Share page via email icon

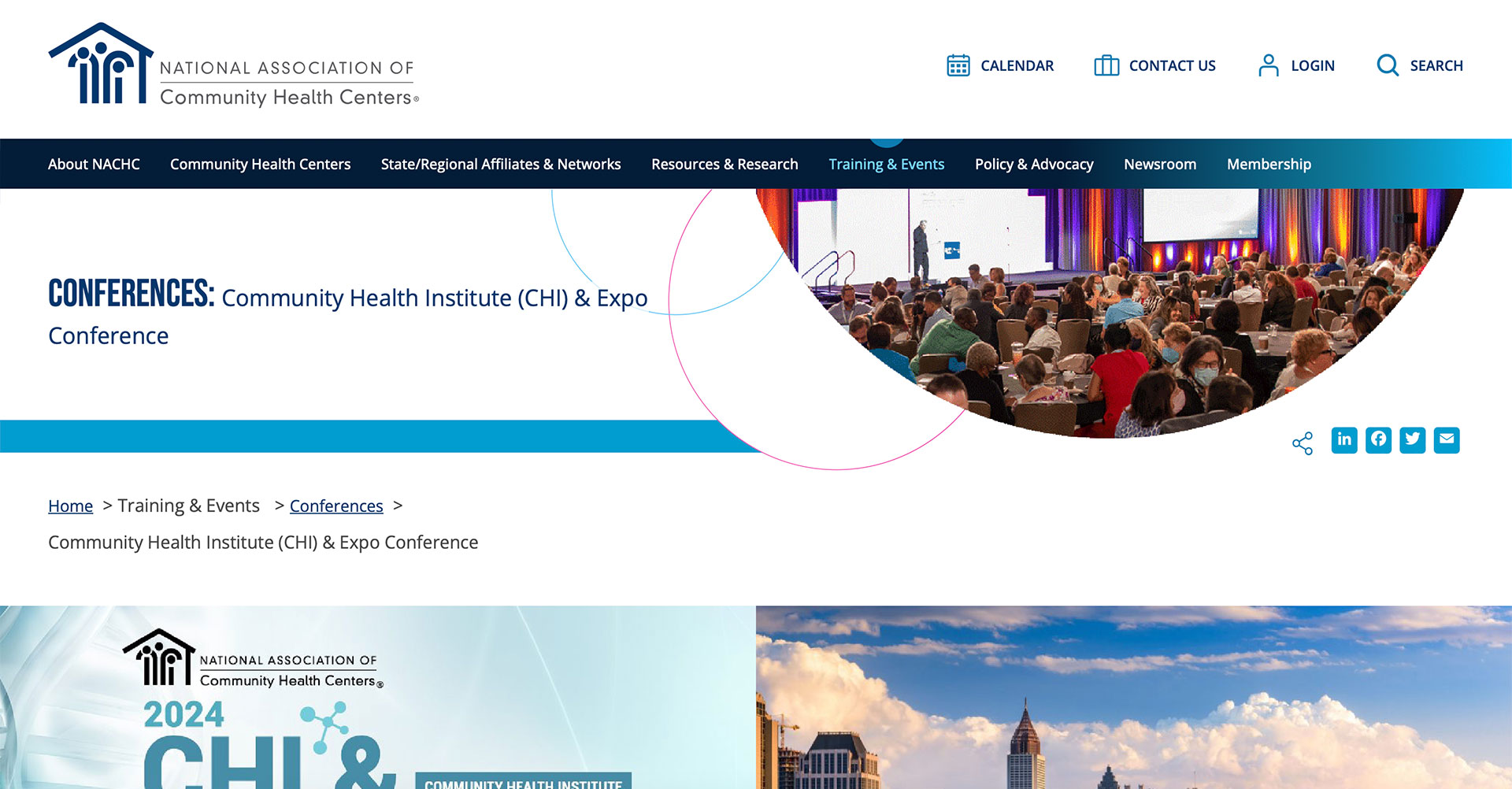point(1446,440)
